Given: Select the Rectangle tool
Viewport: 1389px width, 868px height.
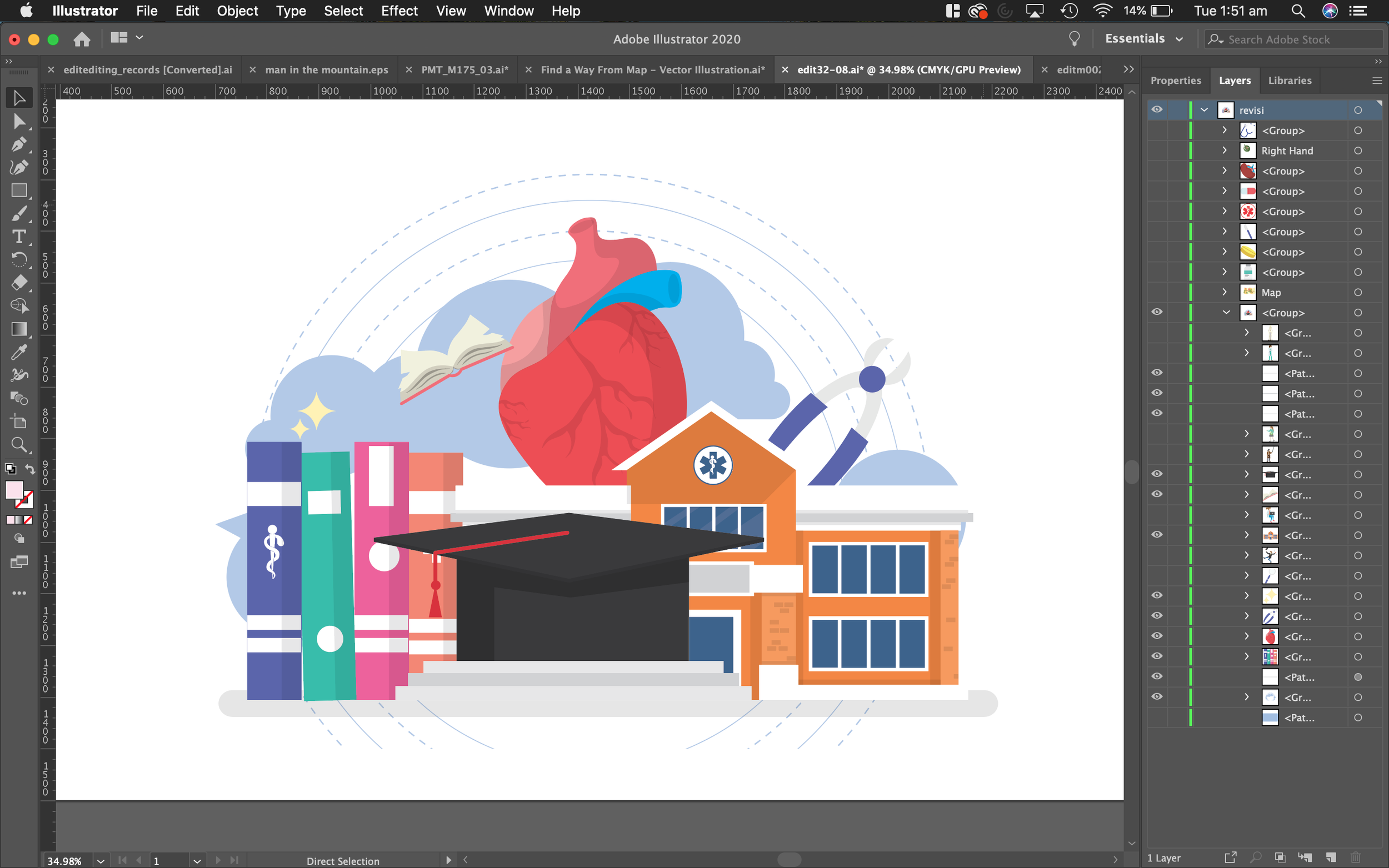Looking at the screenshot, I should pyautogui.click(x=19, y=190).
